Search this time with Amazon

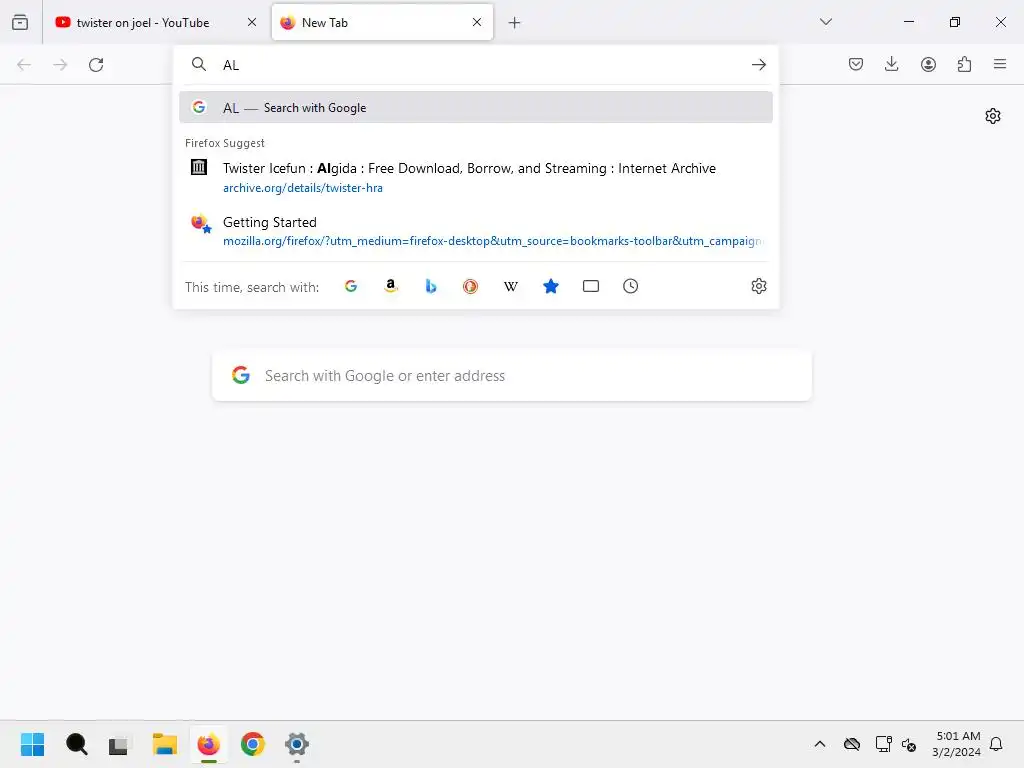[x=391, y=286]
